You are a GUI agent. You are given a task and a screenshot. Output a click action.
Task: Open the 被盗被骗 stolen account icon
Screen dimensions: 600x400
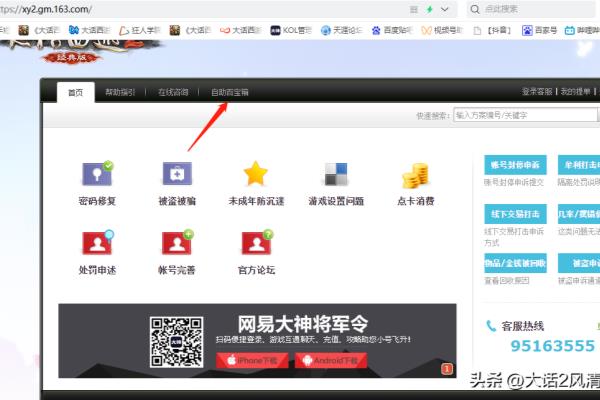[x=177, y=174]
